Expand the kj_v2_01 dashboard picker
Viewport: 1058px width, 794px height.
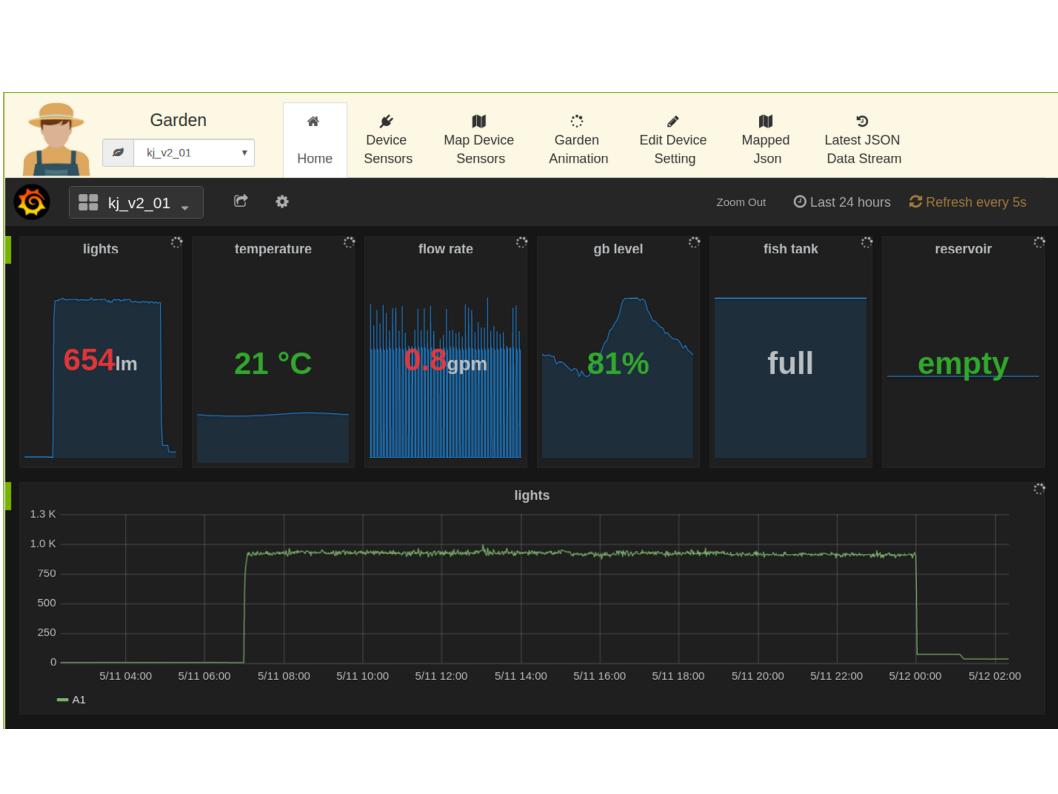pyautogui.click(x=136, y=202)
